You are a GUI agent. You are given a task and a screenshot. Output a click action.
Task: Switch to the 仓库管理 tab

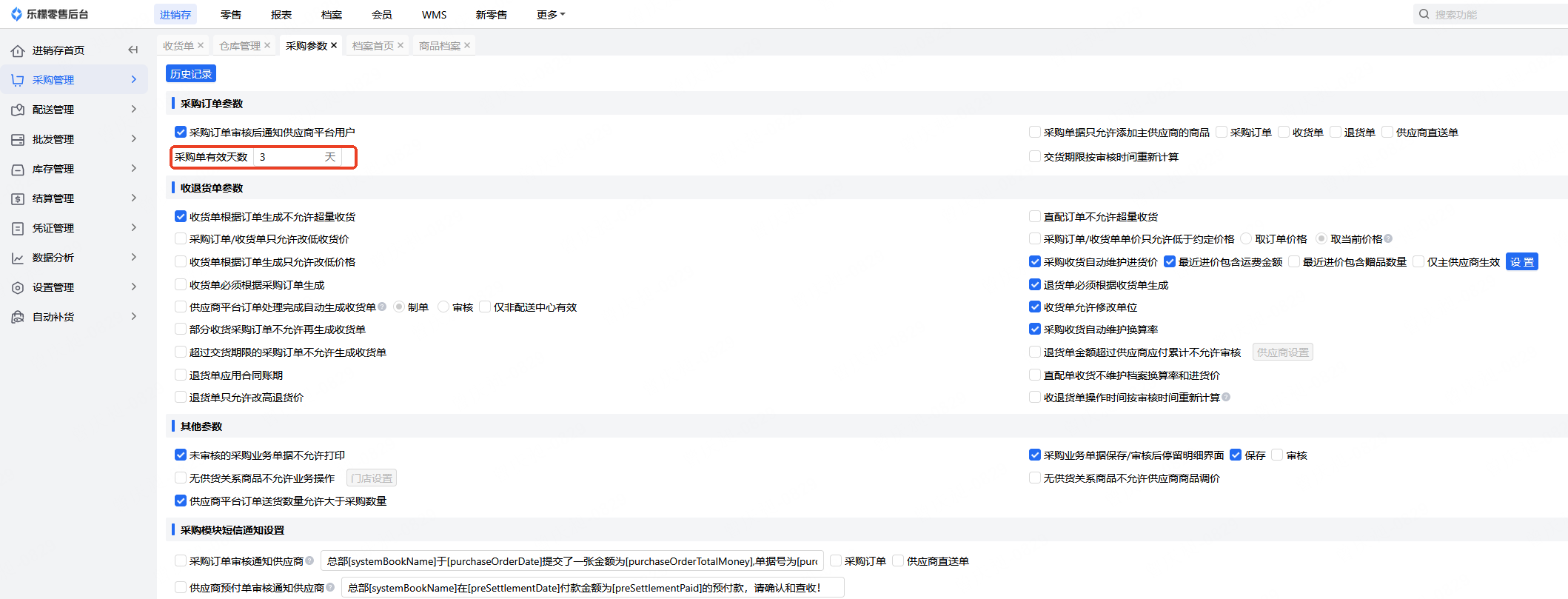[240, 46]
